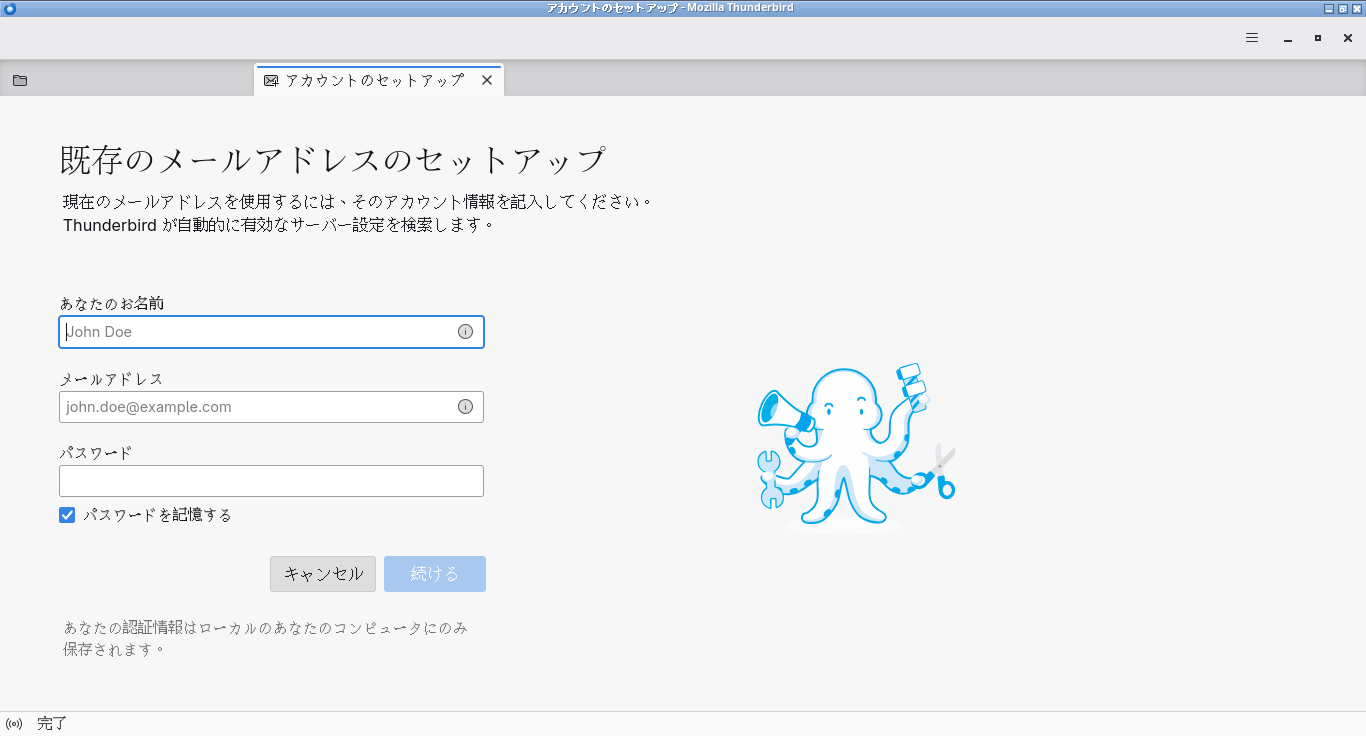Viewport: 1366px width, 736px height.
Task: Focus the メールアドレス input field
Action: point(272,407)
